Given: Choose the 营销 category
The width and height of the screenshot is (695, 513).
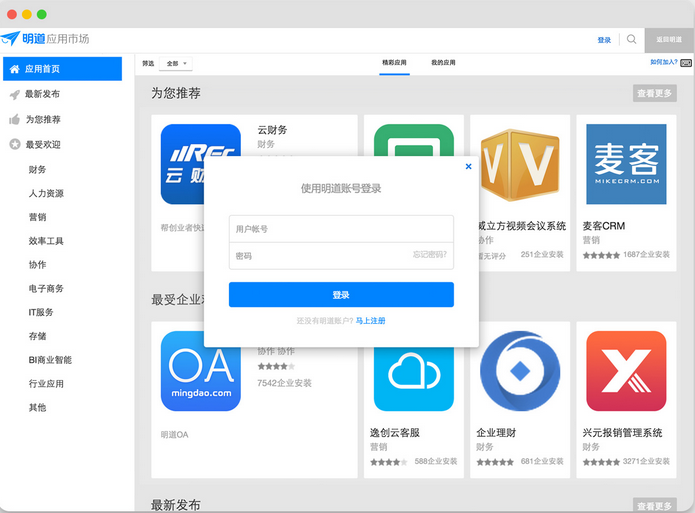Looking at the screenshot, I should 37,217.
